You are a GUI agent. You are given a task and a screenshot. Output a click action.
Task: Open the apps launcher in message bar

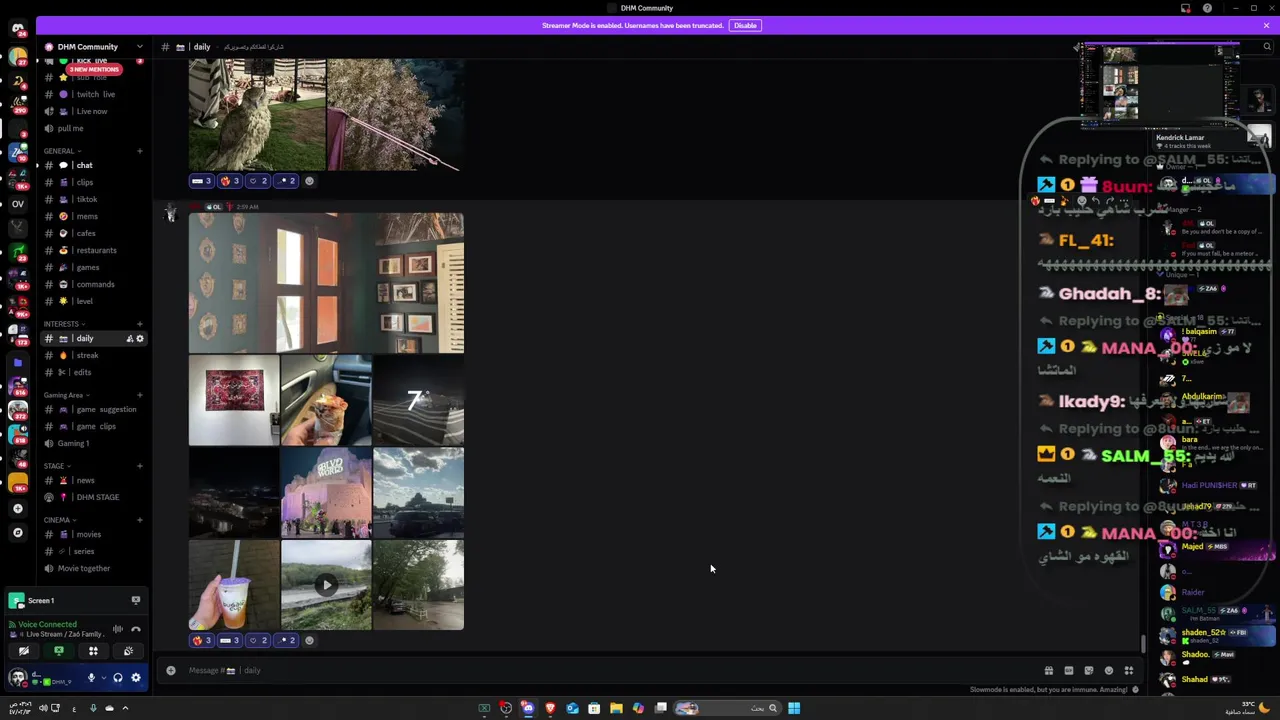coord(1128,671)
